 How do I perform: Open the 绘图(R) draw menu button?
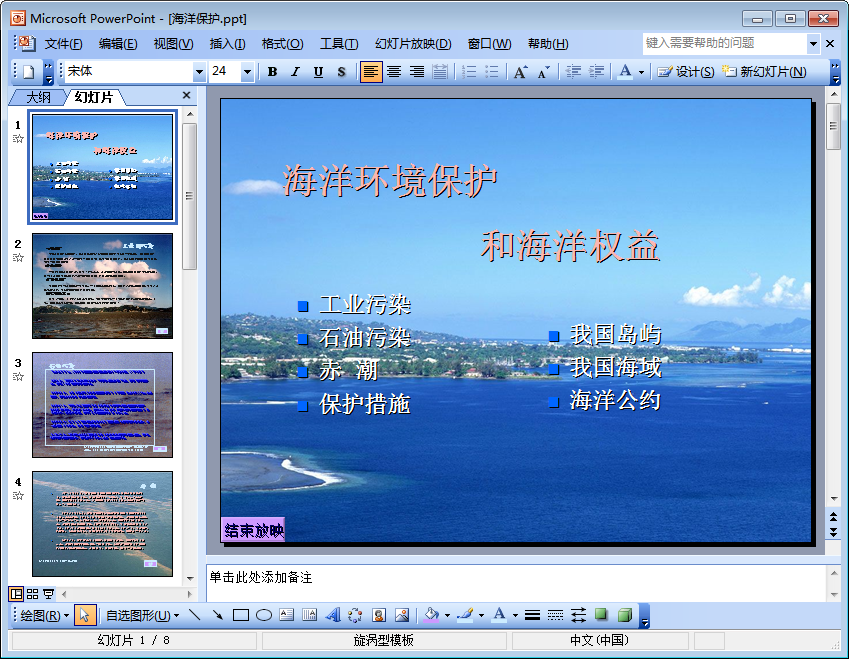[44, 616]
